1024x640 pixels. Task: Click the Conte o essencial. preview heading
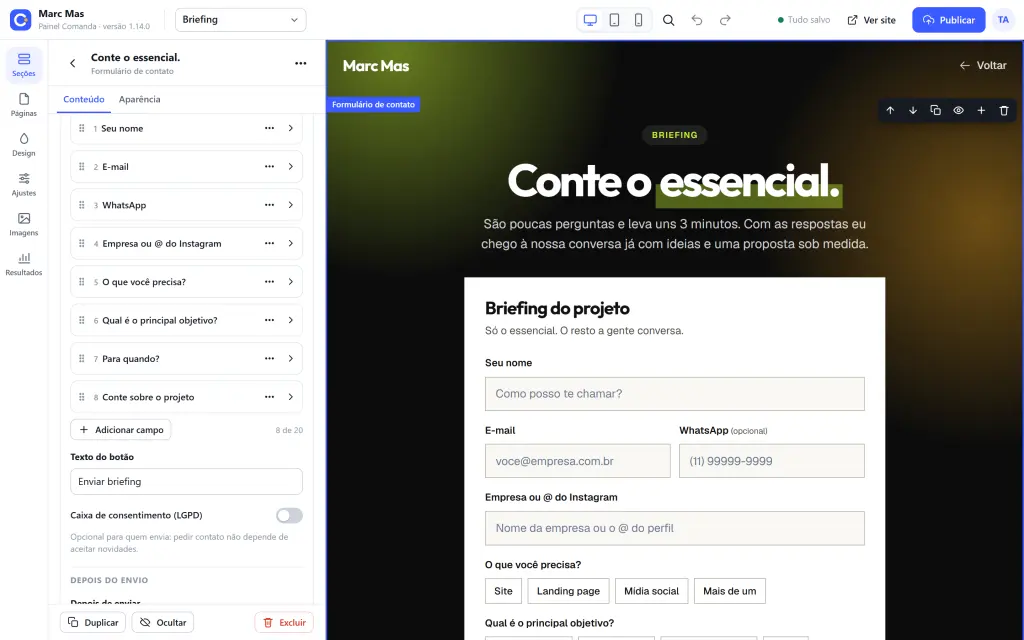pos(675,181)
